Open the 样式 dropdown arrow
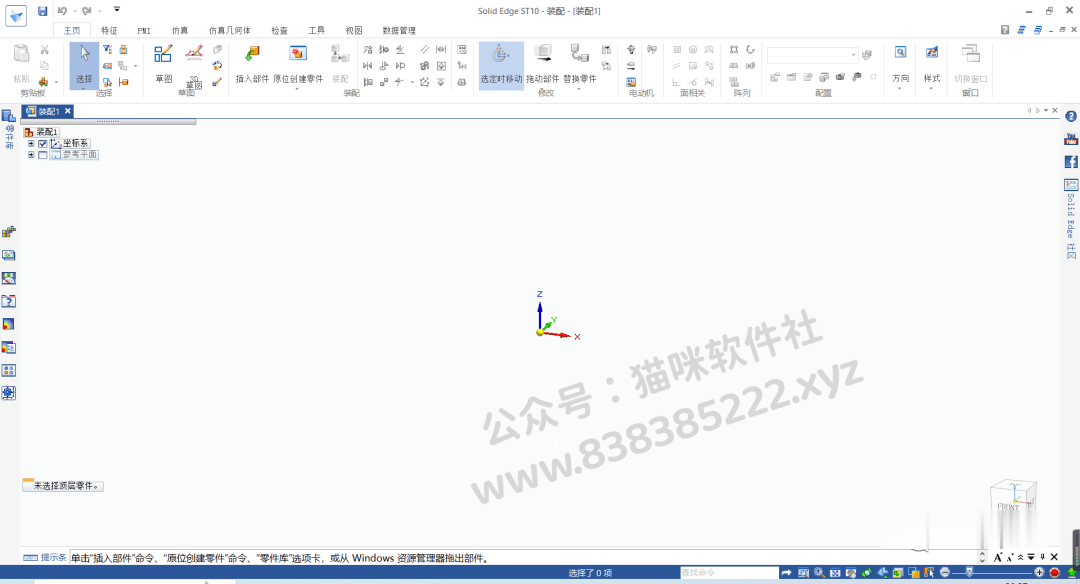This screenshot has height=584, width=1080. point(932,88)
